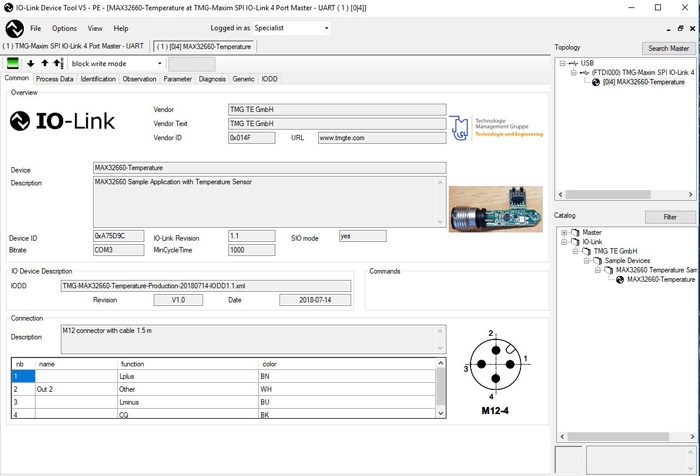Collapse the IO-Link node in Catalog
Image resolution: width=700 pixels, height=476 pixels.
click(564, 242)
